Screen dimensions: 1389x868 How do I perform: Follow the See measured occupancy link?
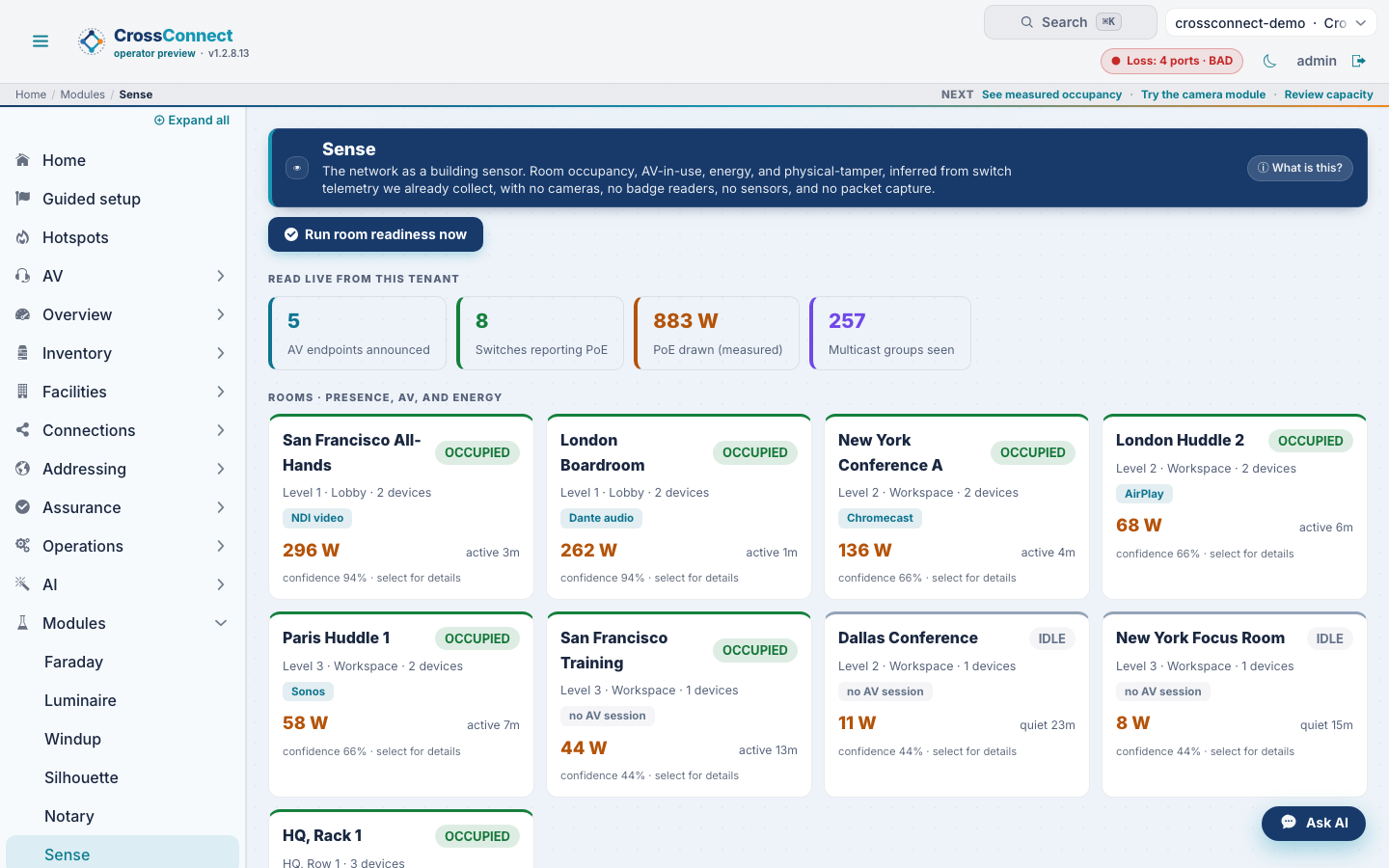pos(1051,95)
